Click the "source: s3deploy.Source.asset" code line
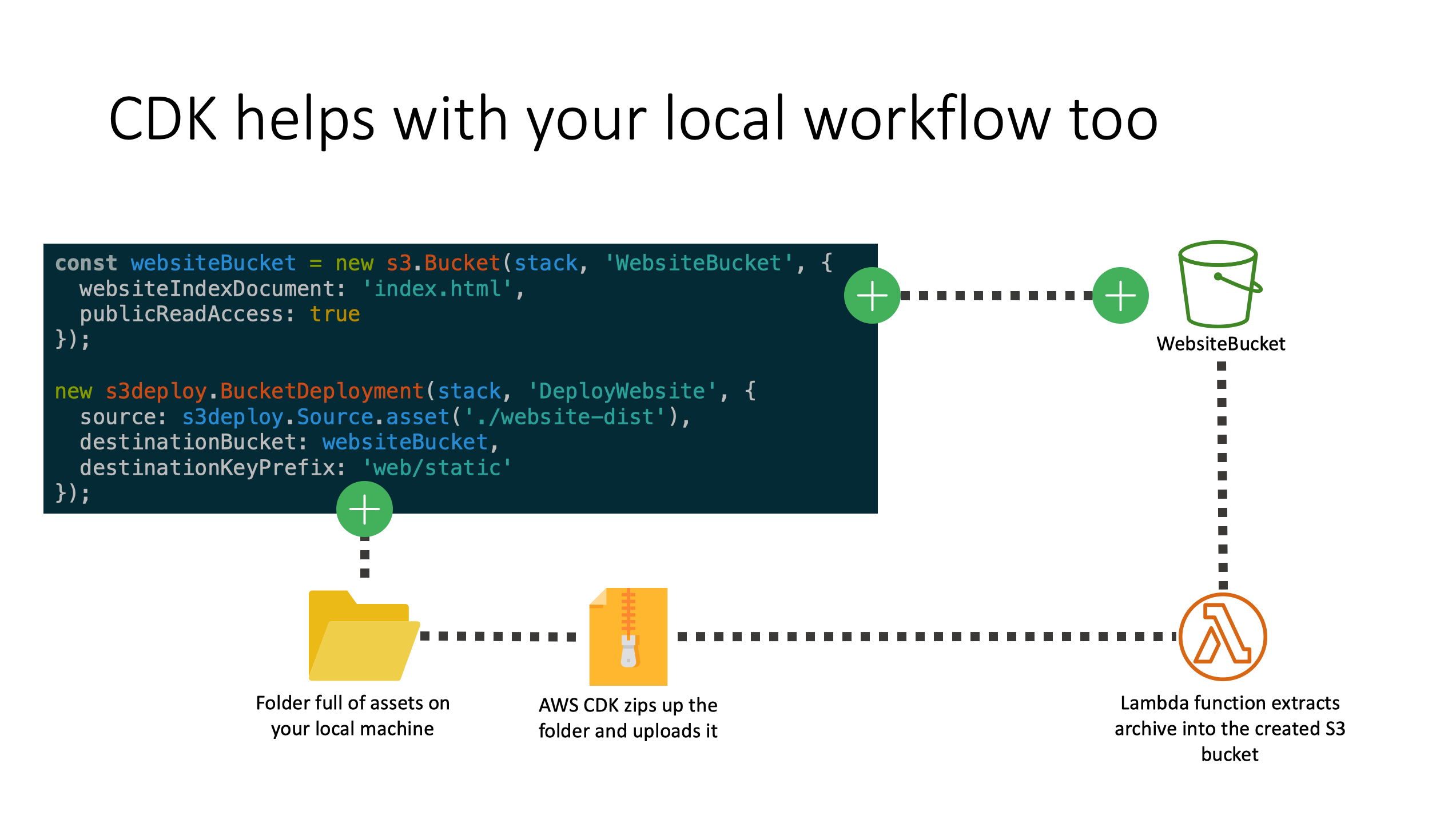 [385, 417]
